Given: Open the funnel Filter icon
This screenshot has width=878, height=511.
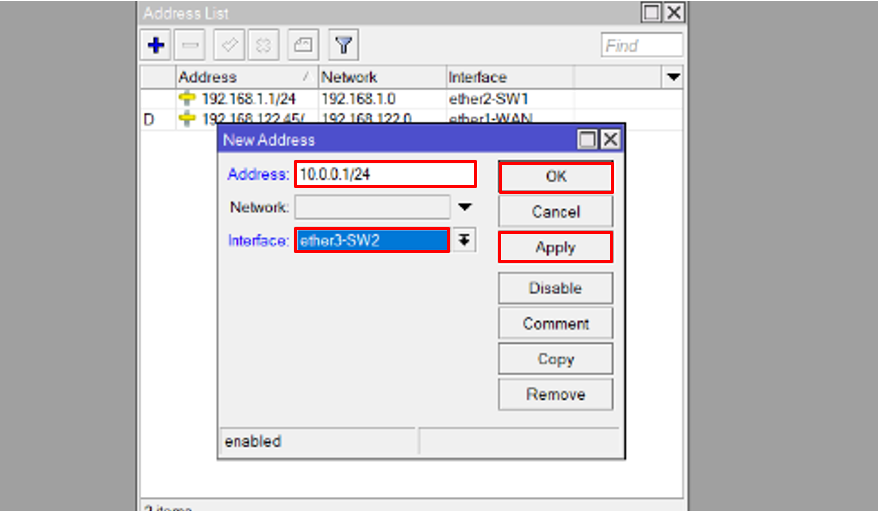Looking at the screenshot, I should point(344,45).
